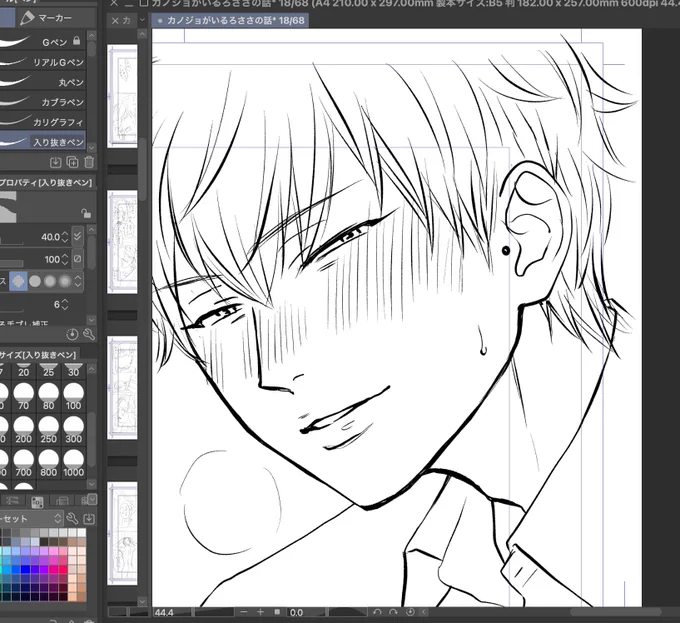Rotate canvas right icon
This screenshot has height=623, width=680.
(x=393, y=612)
